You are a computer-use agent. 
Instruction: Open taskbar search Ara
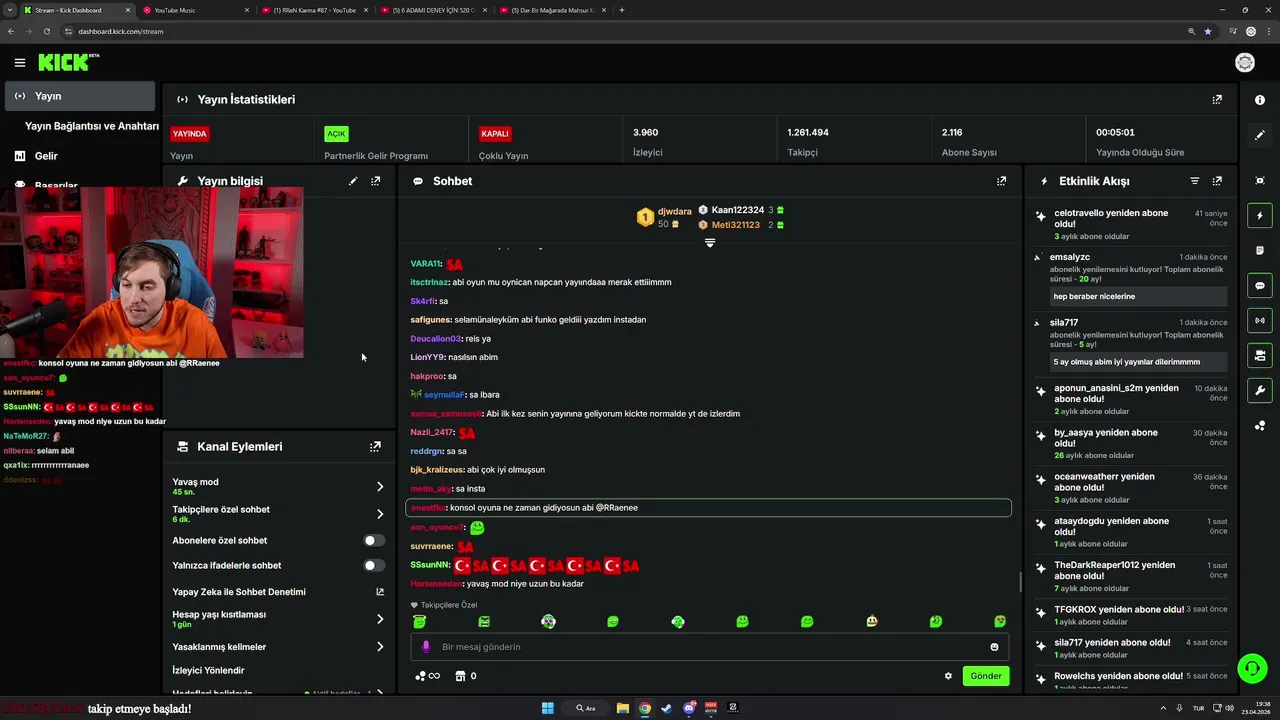point(586,708)
